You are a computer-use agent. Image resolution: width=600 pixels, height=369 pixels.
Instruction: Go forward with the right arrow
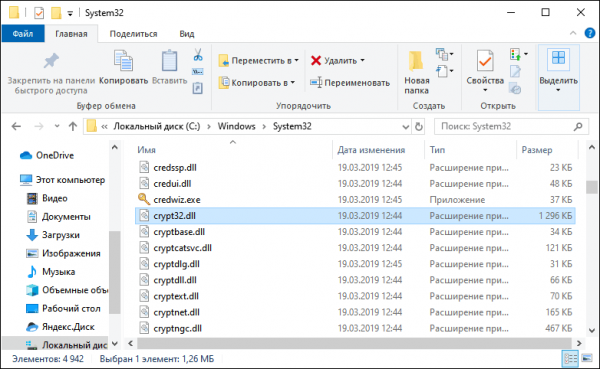pyautogui.click(x=39, y=126)
